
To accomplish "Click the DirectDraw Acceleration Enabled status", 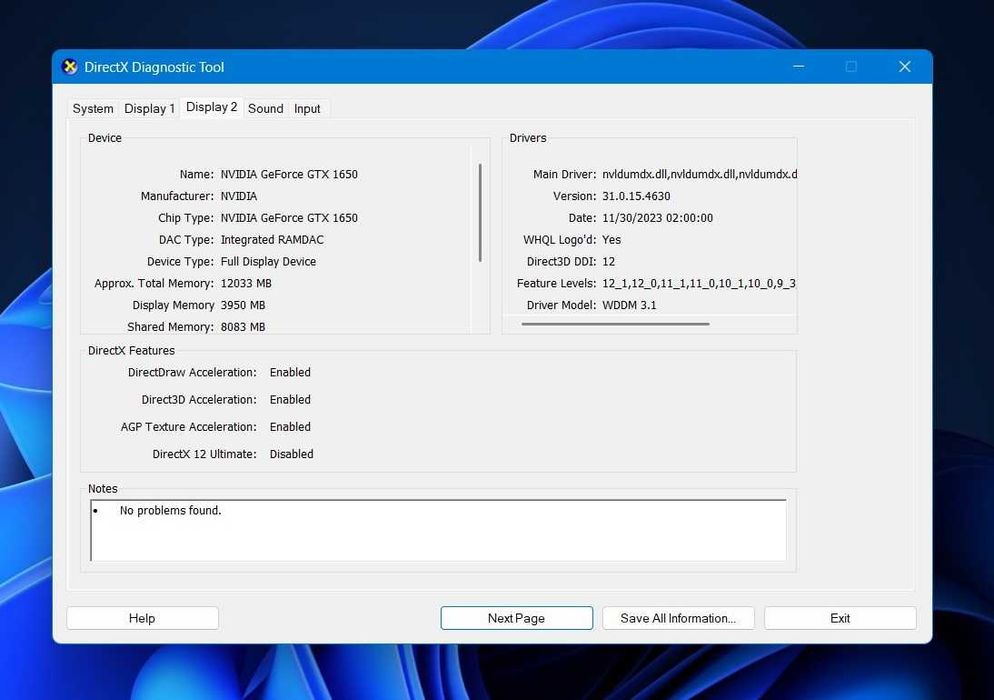I will coord(290,372).
